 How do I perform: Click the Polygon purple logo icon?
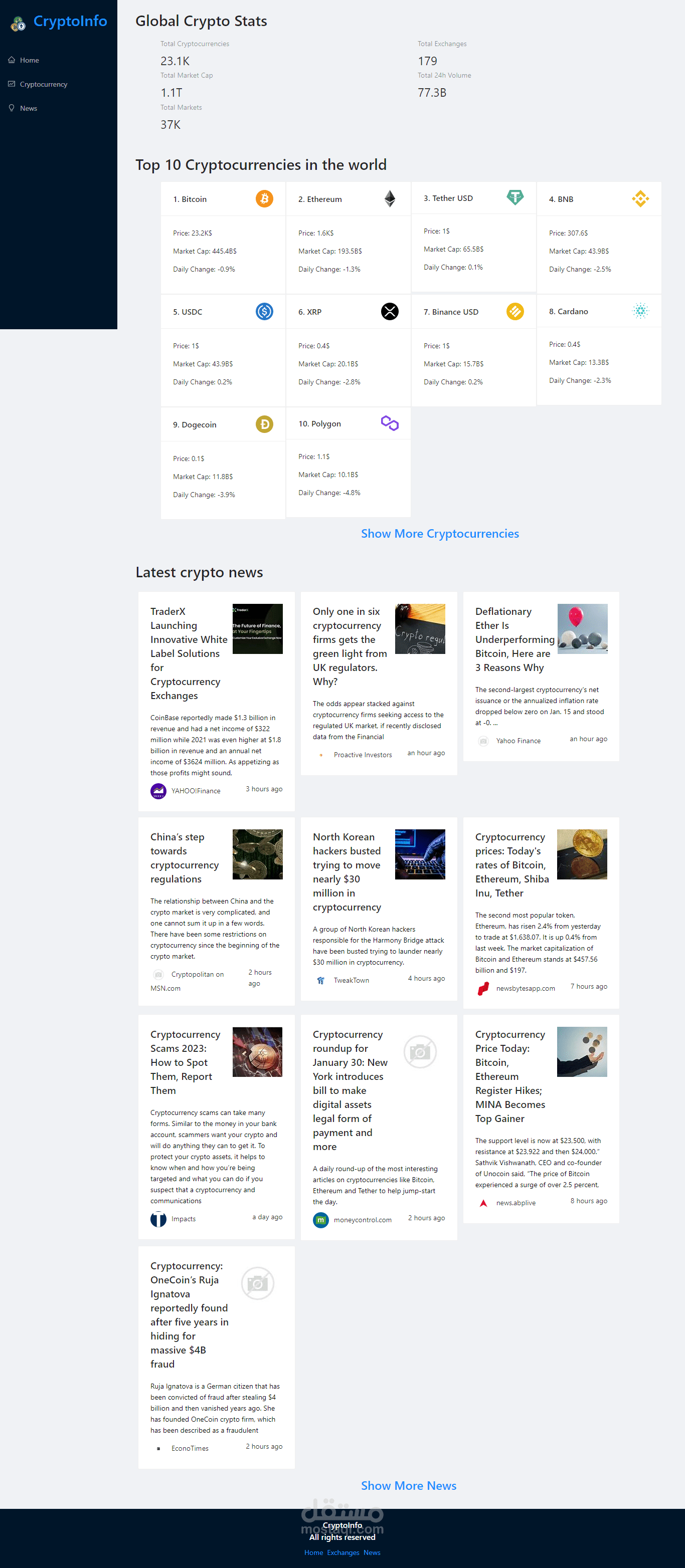point(390,423)
